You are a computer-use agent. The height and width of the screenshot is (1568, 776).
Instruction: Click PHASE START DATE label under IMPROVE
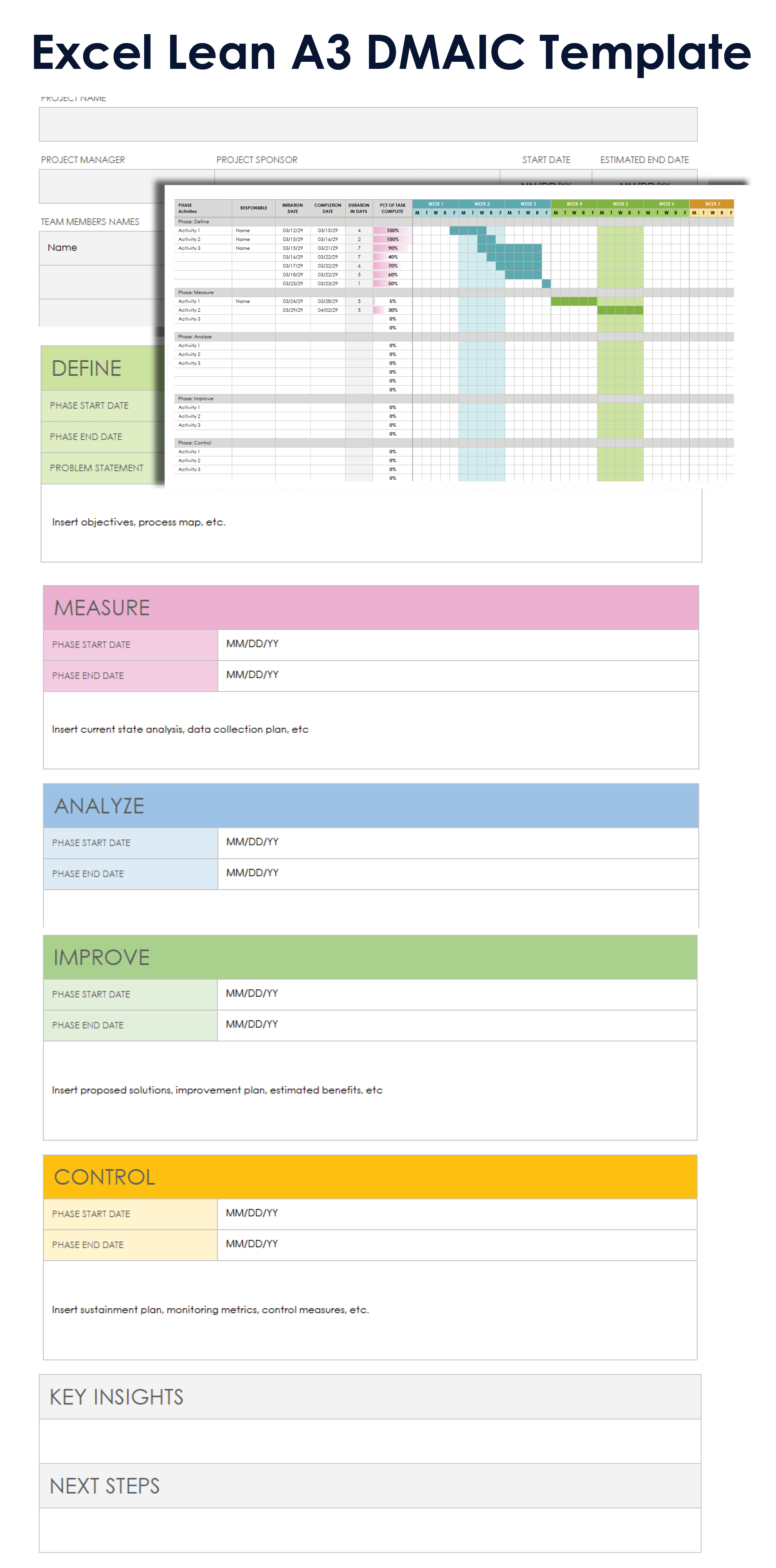tap(91, 995)
